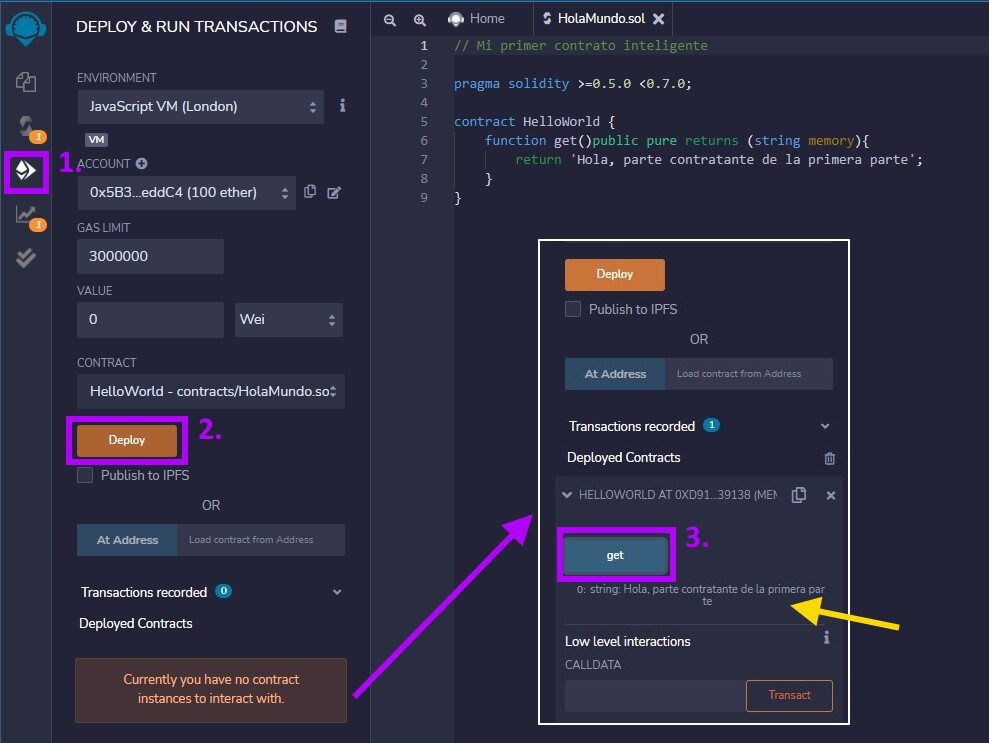Open the Solidity Compiler panel
This screenshot has height=743, width=989.
tap(26, 124)
